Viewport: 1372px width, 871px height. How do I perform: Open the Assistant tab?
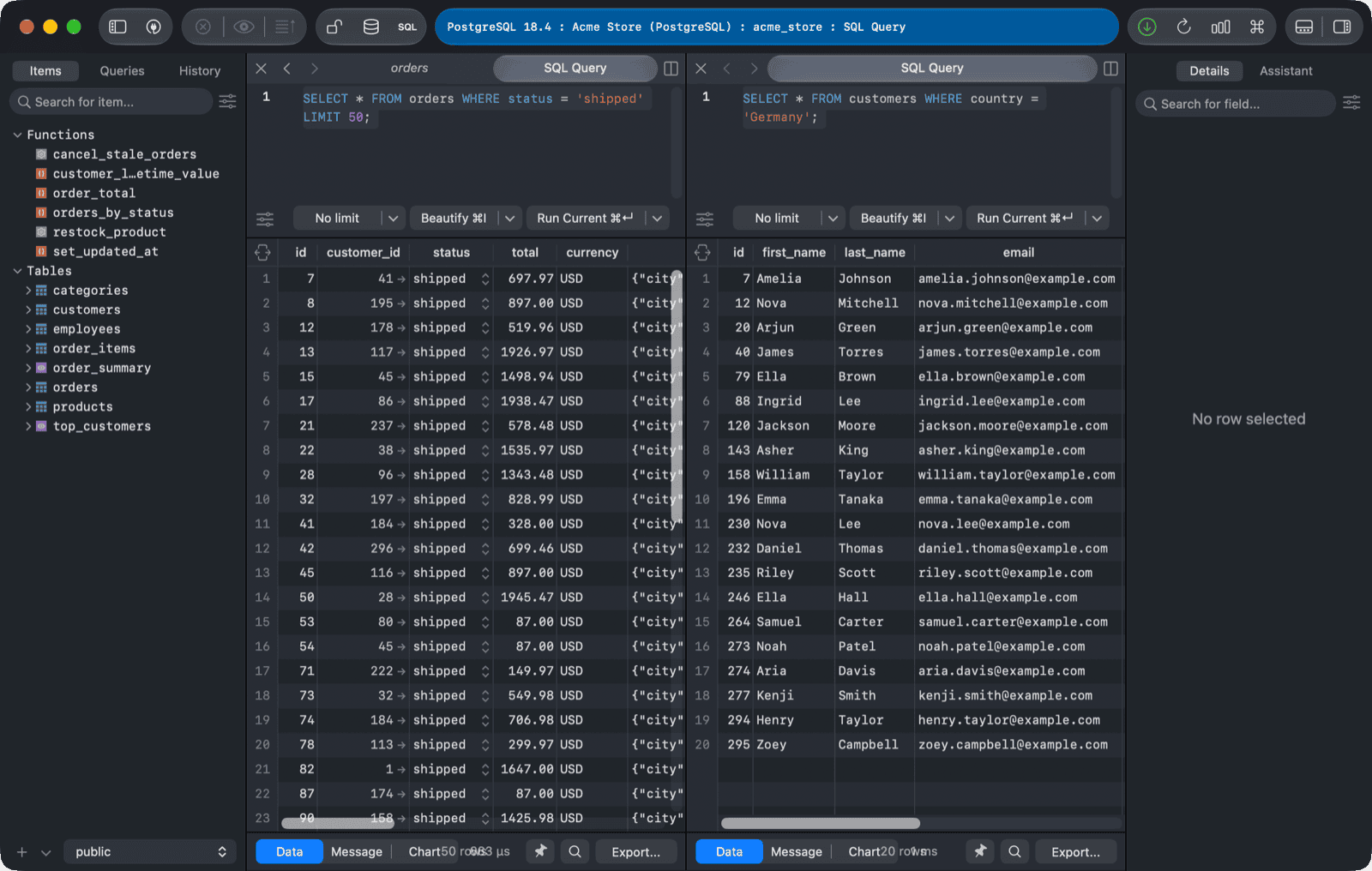(x=1285, y=71)
